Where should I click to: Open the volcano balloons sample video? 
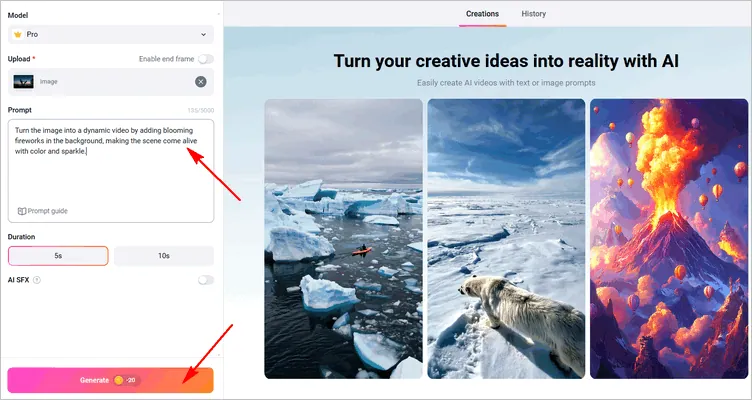[669, 239]
